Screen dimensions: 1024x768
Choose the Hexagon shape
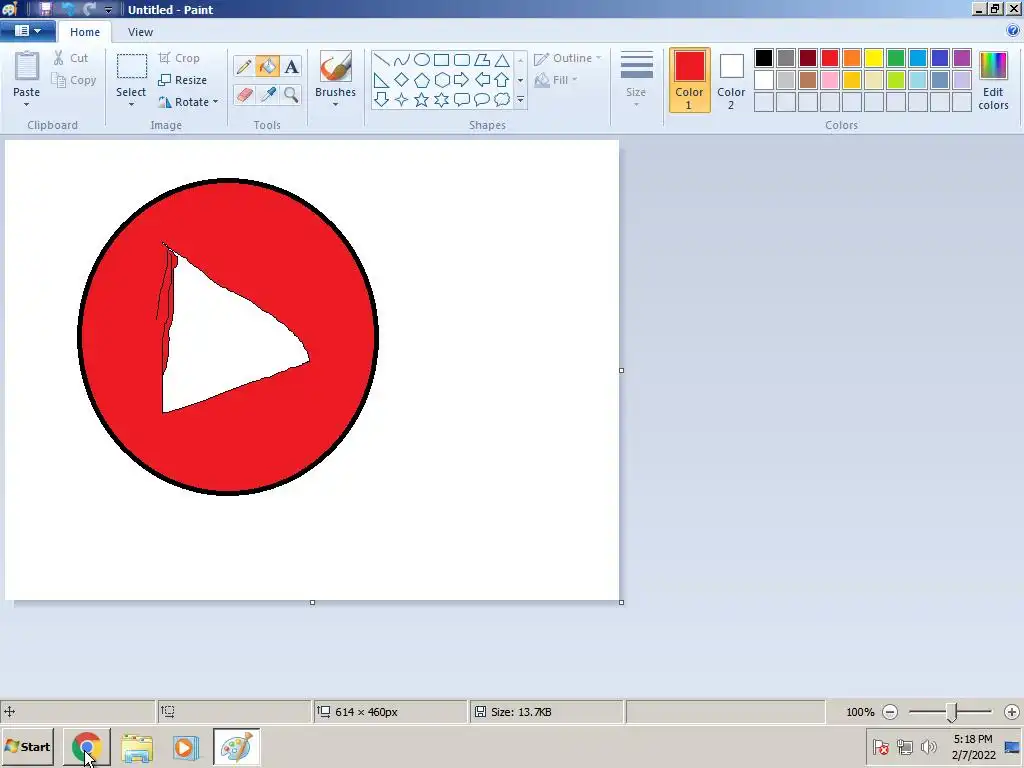pyautogui.click(x=441, y=80)
